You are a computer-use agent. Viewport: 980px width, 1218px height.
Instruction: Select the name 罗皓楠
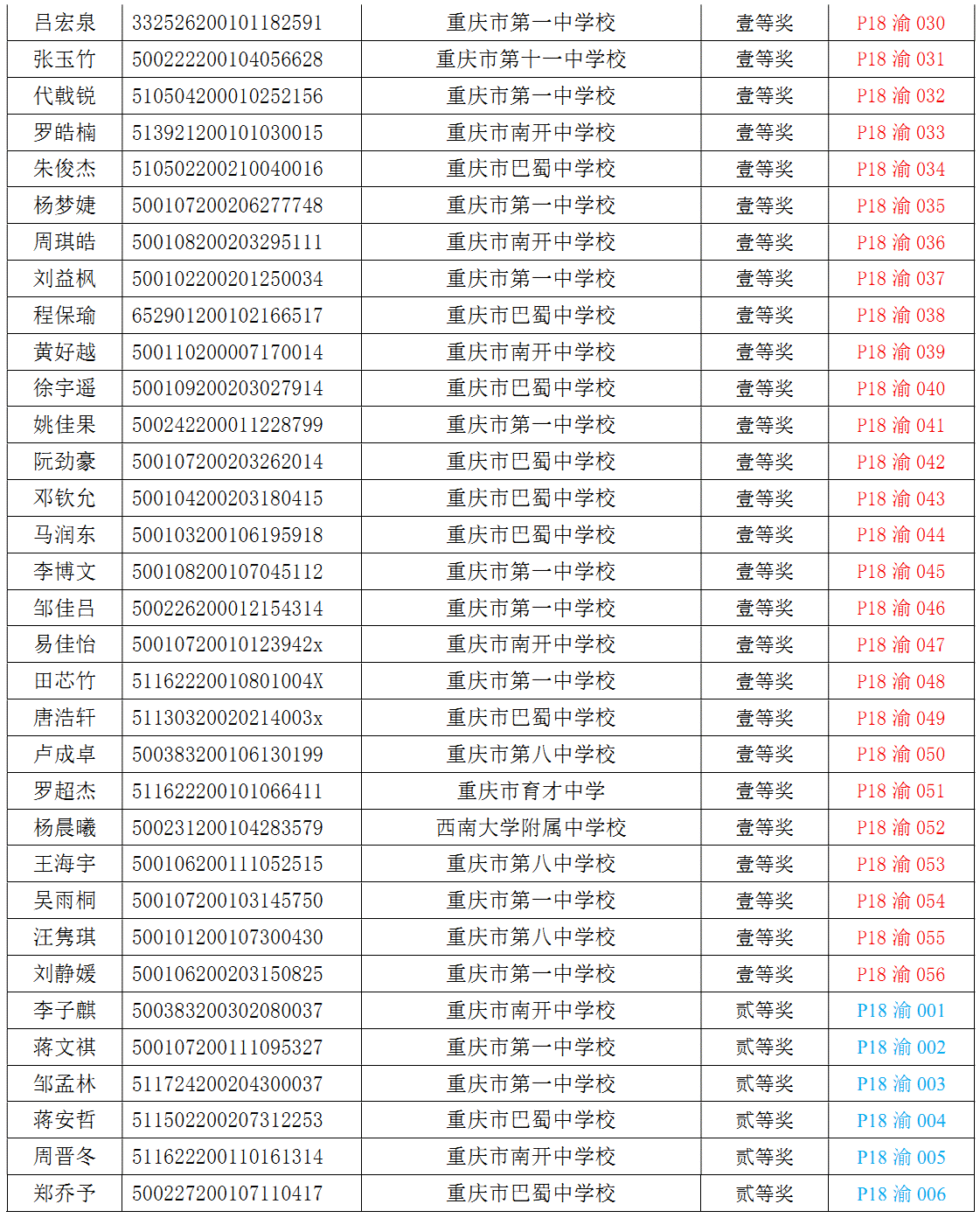point(65,133)
